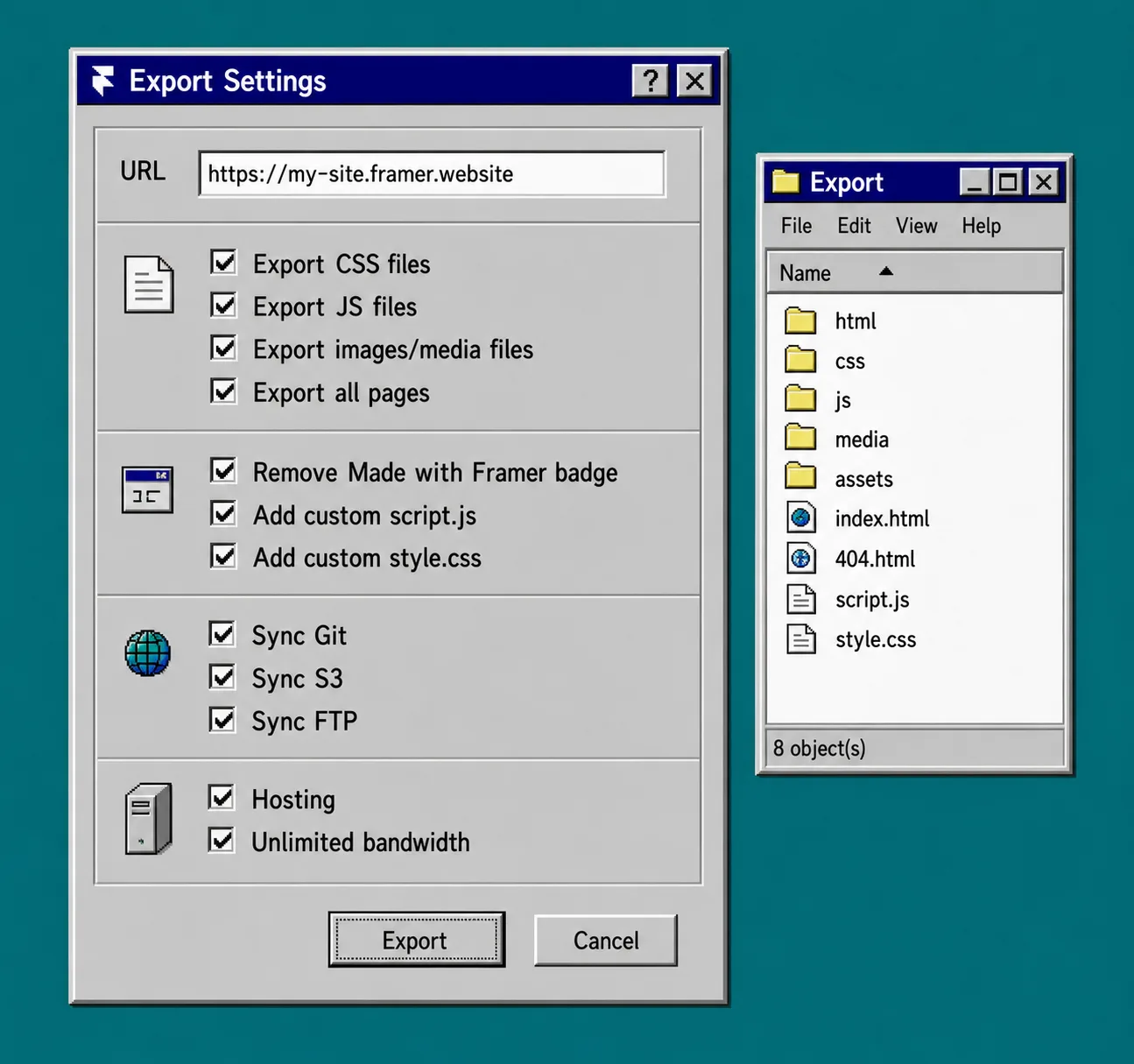This screenshot has height=1064, width=1134.
Task: Toggle Export all pages checkbox
Action: (x=224, y=391)
